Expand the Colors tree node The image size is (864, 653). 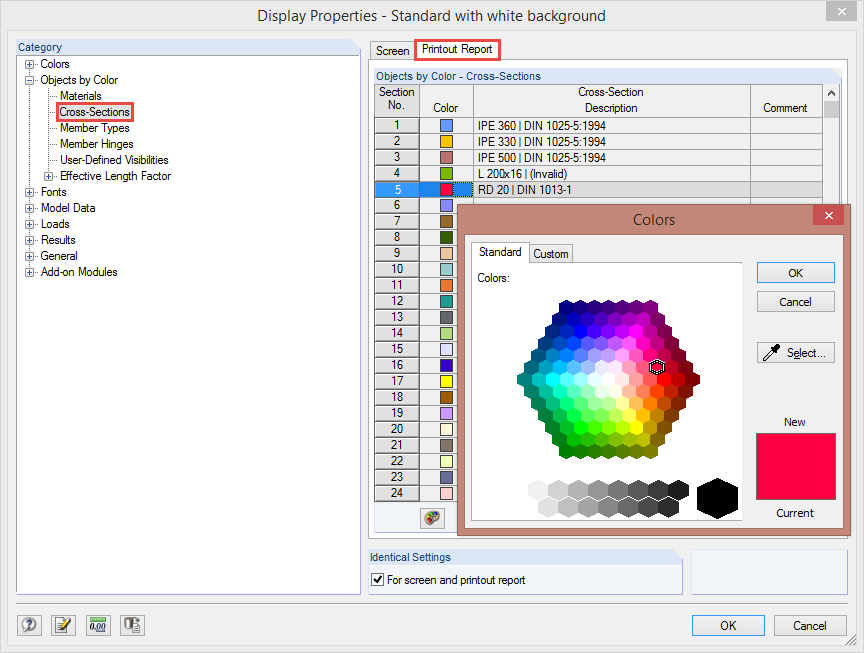tap(29, 64)
